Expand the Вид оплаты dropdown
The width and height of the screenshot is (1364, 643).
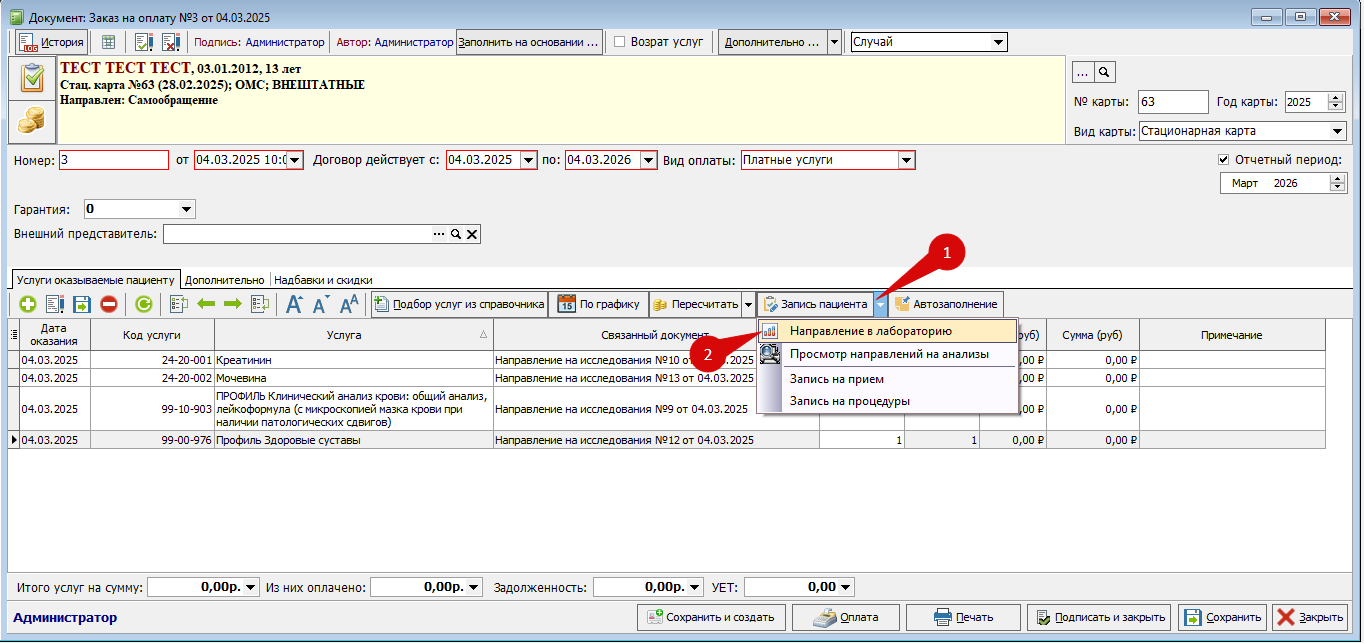point(906,160)
